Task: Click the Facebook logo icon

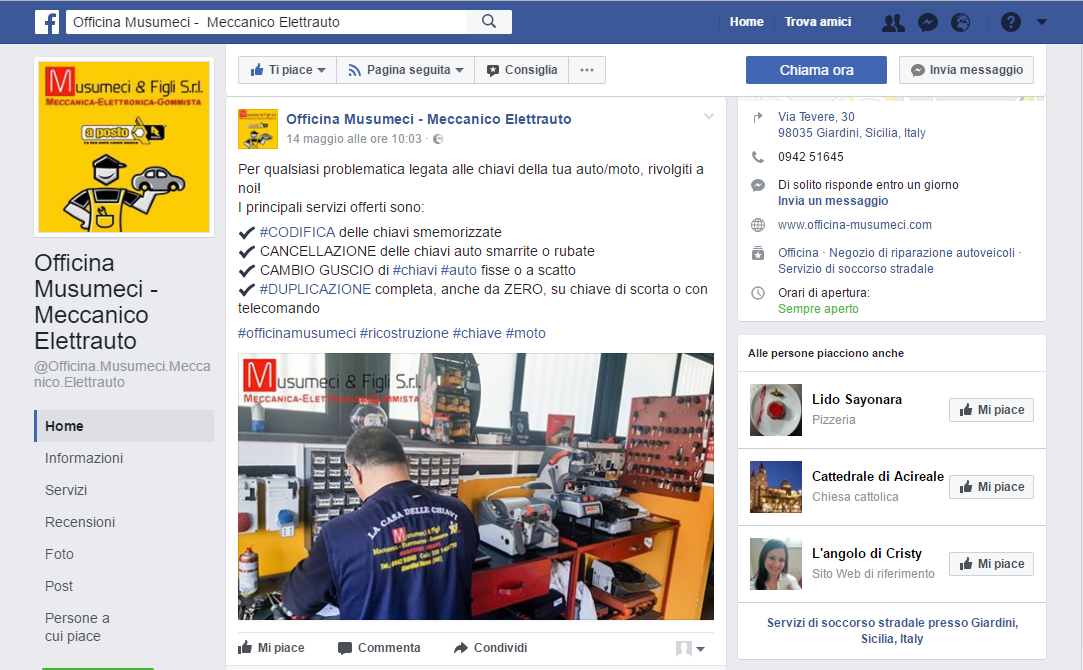Action: coord(47,22)
